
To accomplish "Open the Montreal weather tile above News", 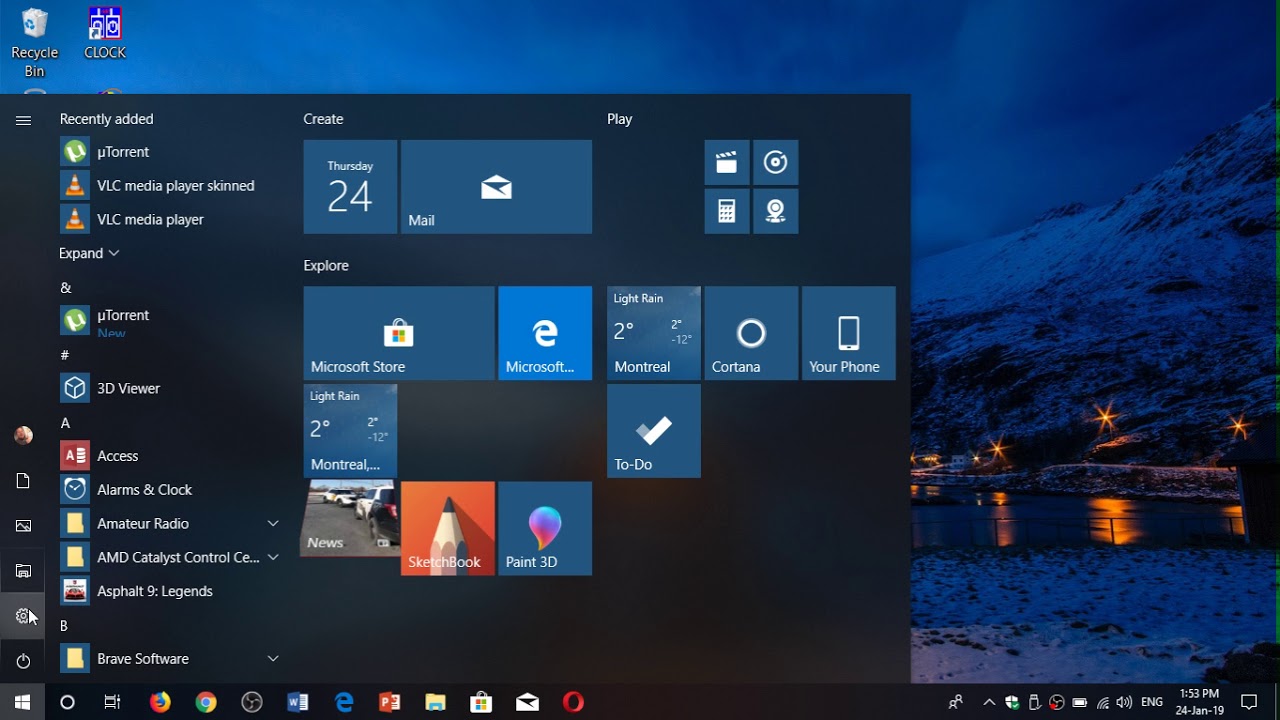I will (350, 431).
